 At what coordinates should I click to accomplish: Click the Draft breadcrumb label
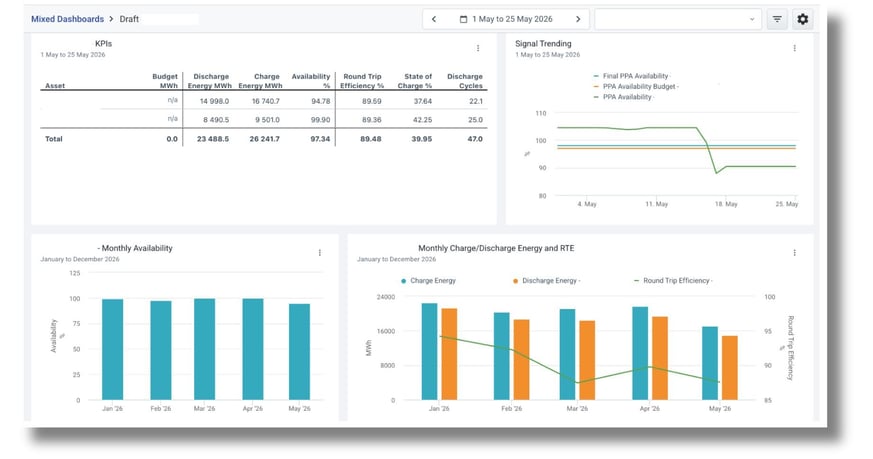[129, 19]
